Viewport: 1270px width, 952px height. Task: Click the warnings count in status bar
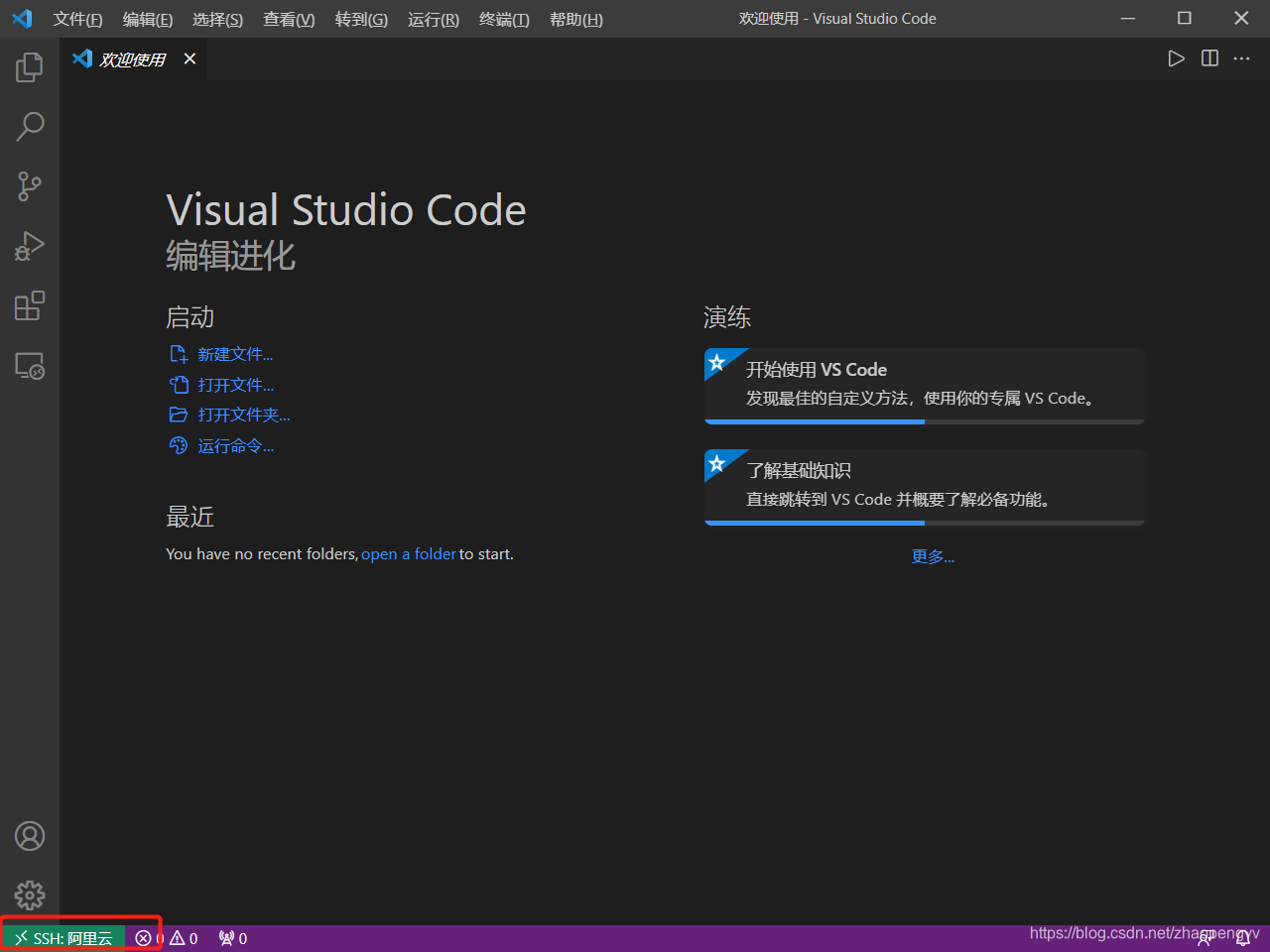(x=184, y=938)
